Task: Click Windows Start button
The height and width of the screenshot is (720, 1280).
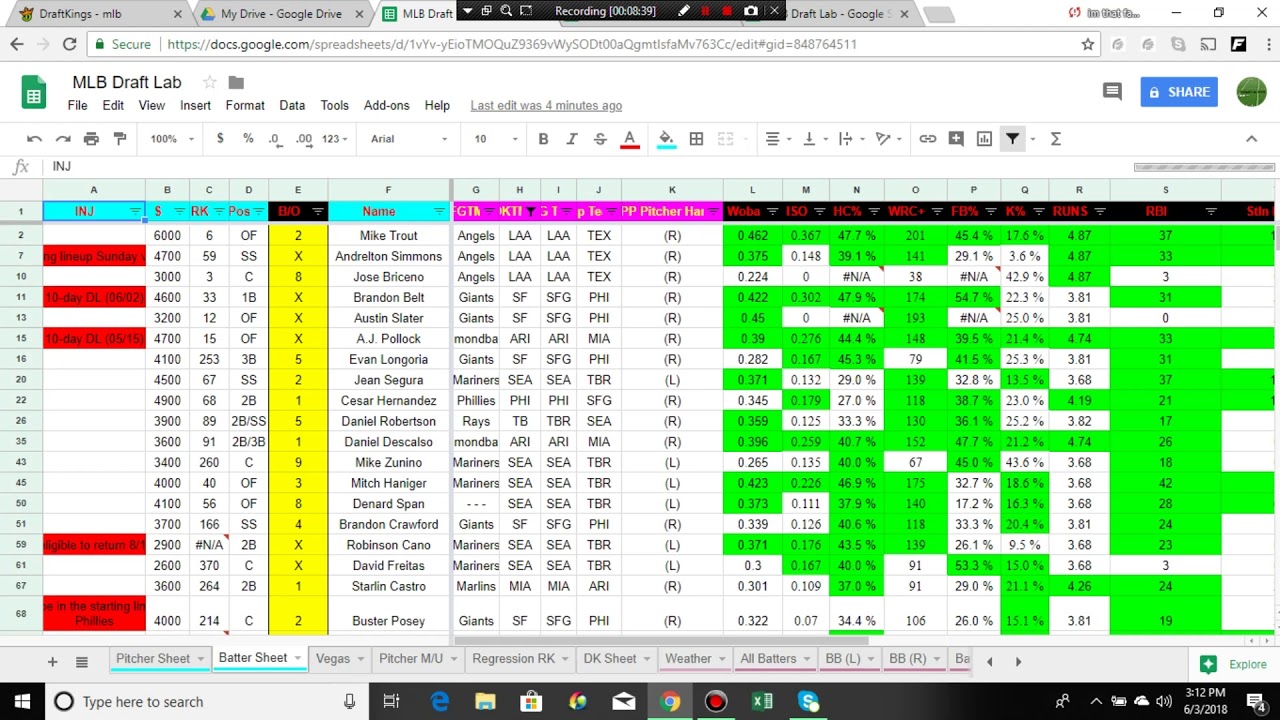Action: click(22, 701)
